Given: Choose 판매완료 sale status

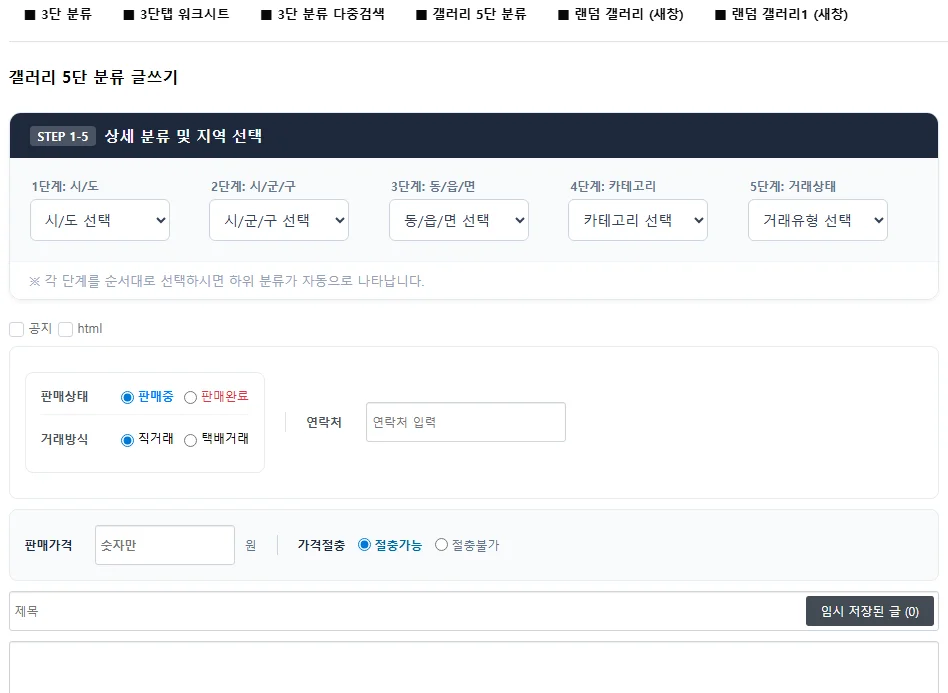Looking at the screenshot, I should click(190, 397).
